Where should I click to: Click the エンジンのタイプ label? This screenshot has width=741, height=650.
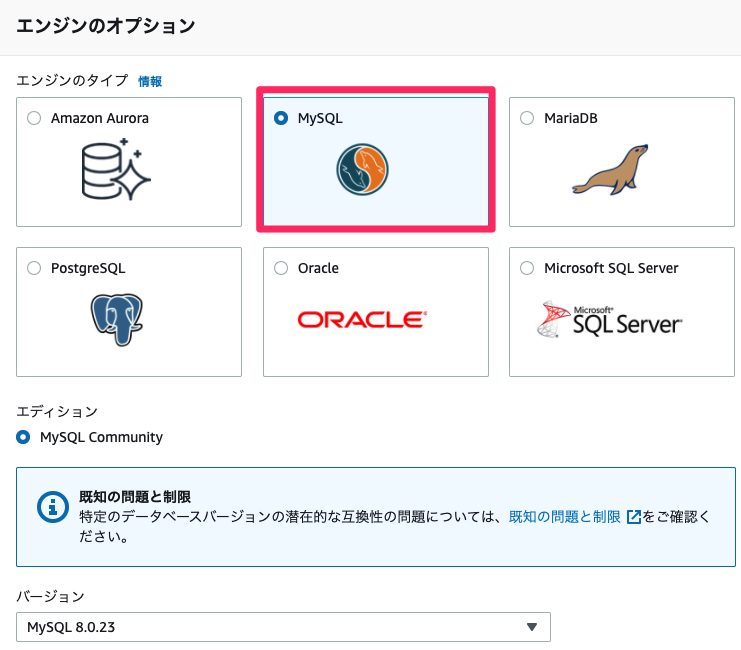(72, 80)
